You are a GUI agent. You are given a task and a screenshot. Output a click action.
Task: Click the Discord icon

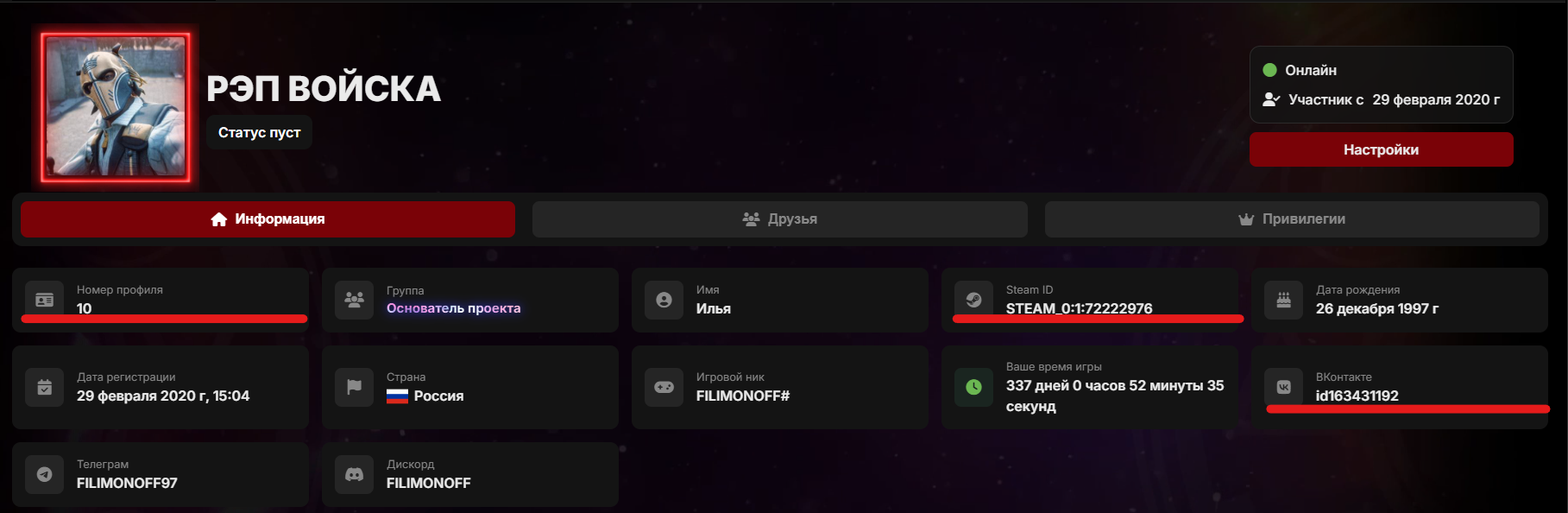click(354, 474)
